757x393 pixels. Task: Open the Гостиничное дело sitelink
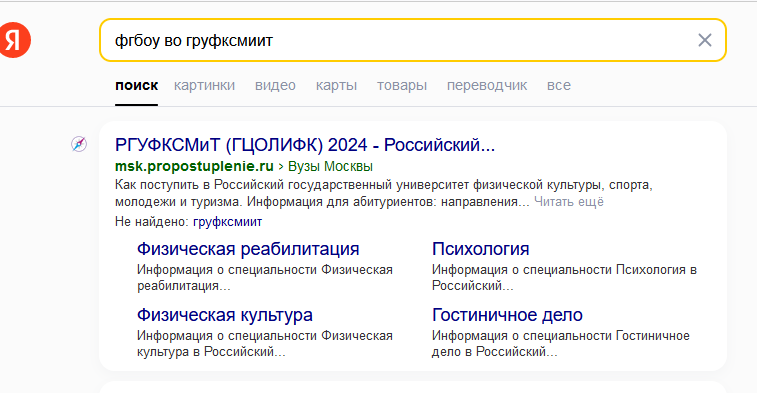[x=507, y=315]
